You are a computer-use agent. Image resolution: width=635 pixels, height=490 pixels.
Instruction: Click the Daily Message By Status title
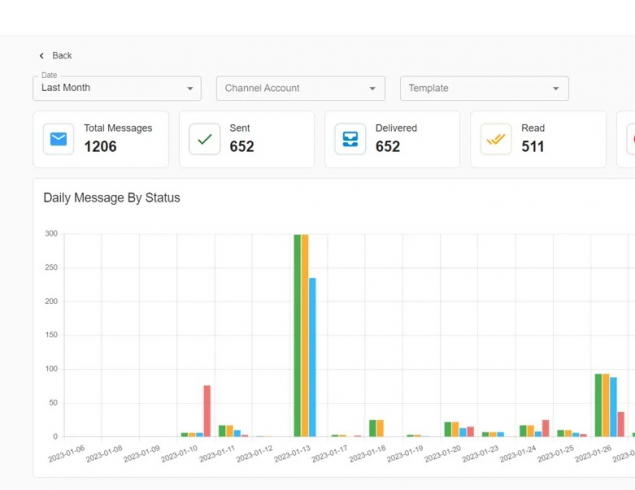(112, 198)
